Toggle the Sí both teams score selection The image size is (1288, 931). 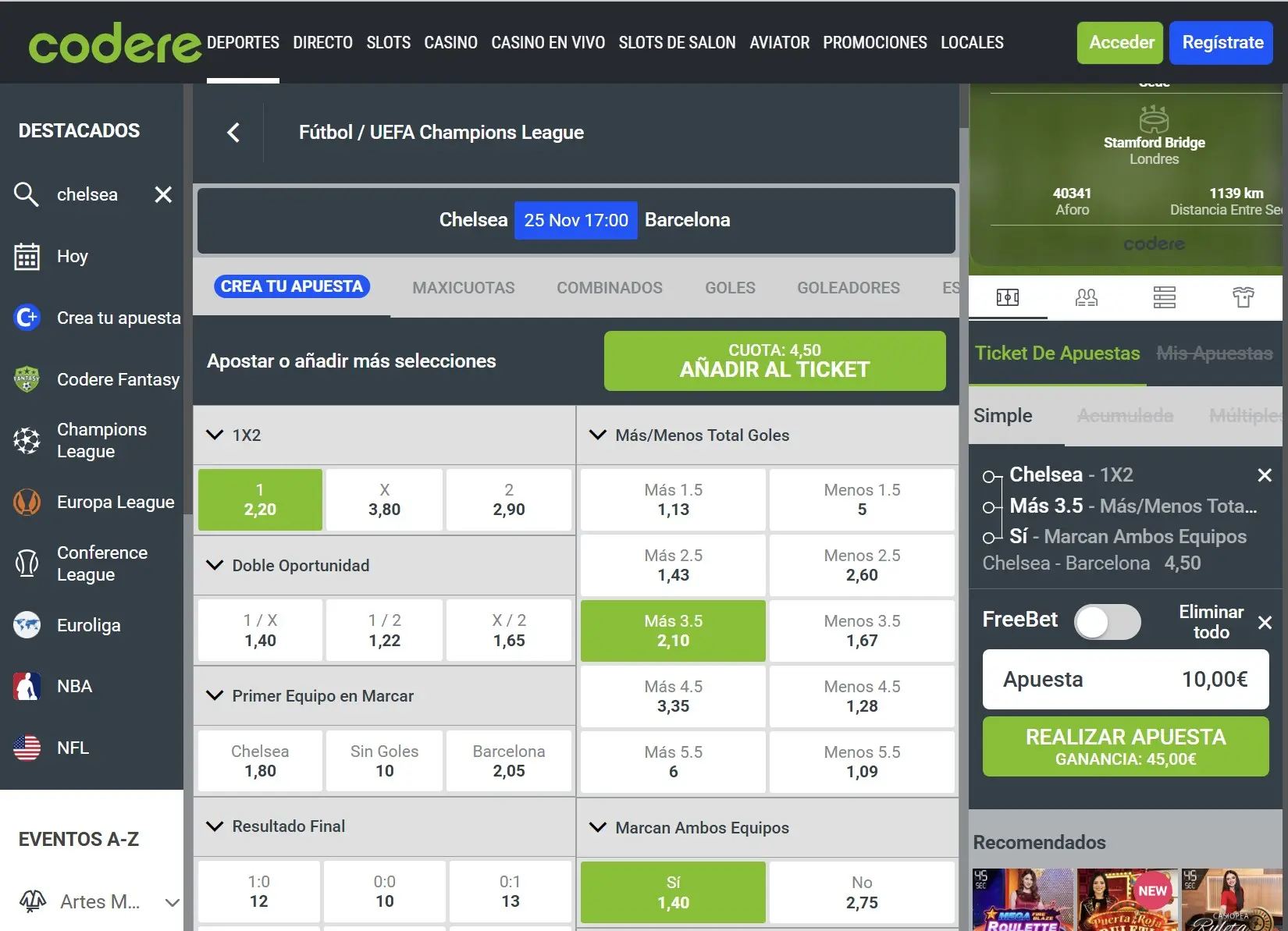click(x=673, y=892)
